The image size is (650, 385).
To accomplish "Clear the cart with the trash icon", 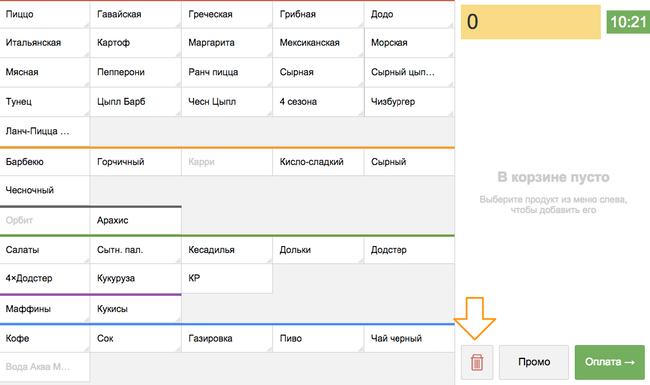I will (477, 362).
